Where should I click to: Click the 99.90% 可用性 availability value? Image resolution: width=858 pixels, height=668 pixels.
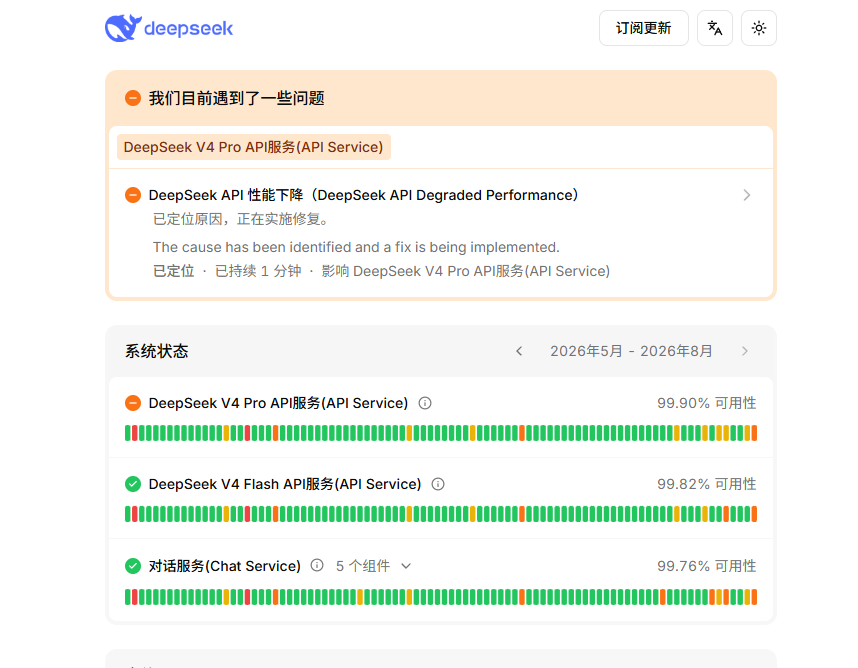click(x=706, y=403)
